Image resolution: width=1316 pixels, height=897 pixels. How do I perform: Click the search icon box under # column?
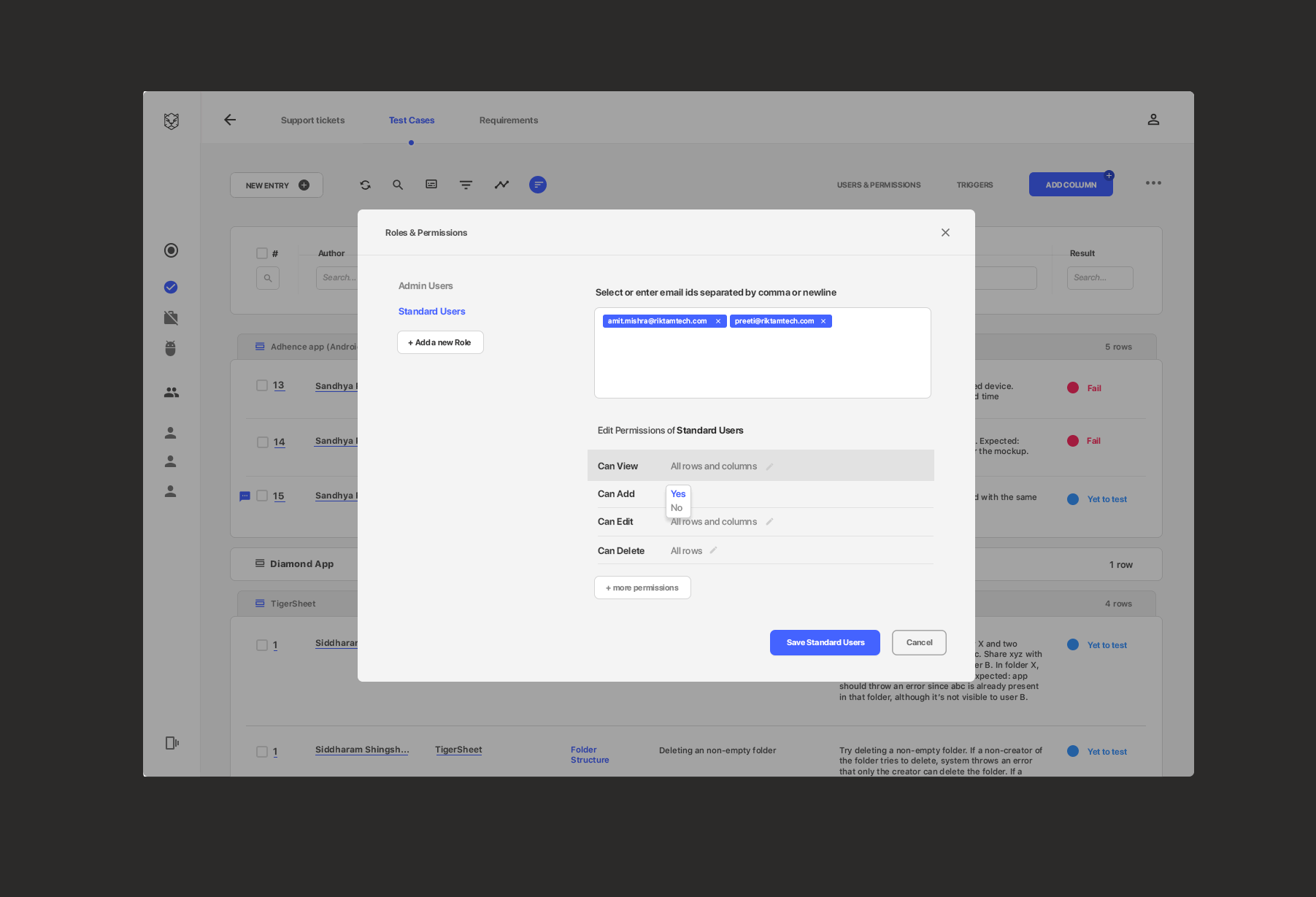click(x=268, y=278)
